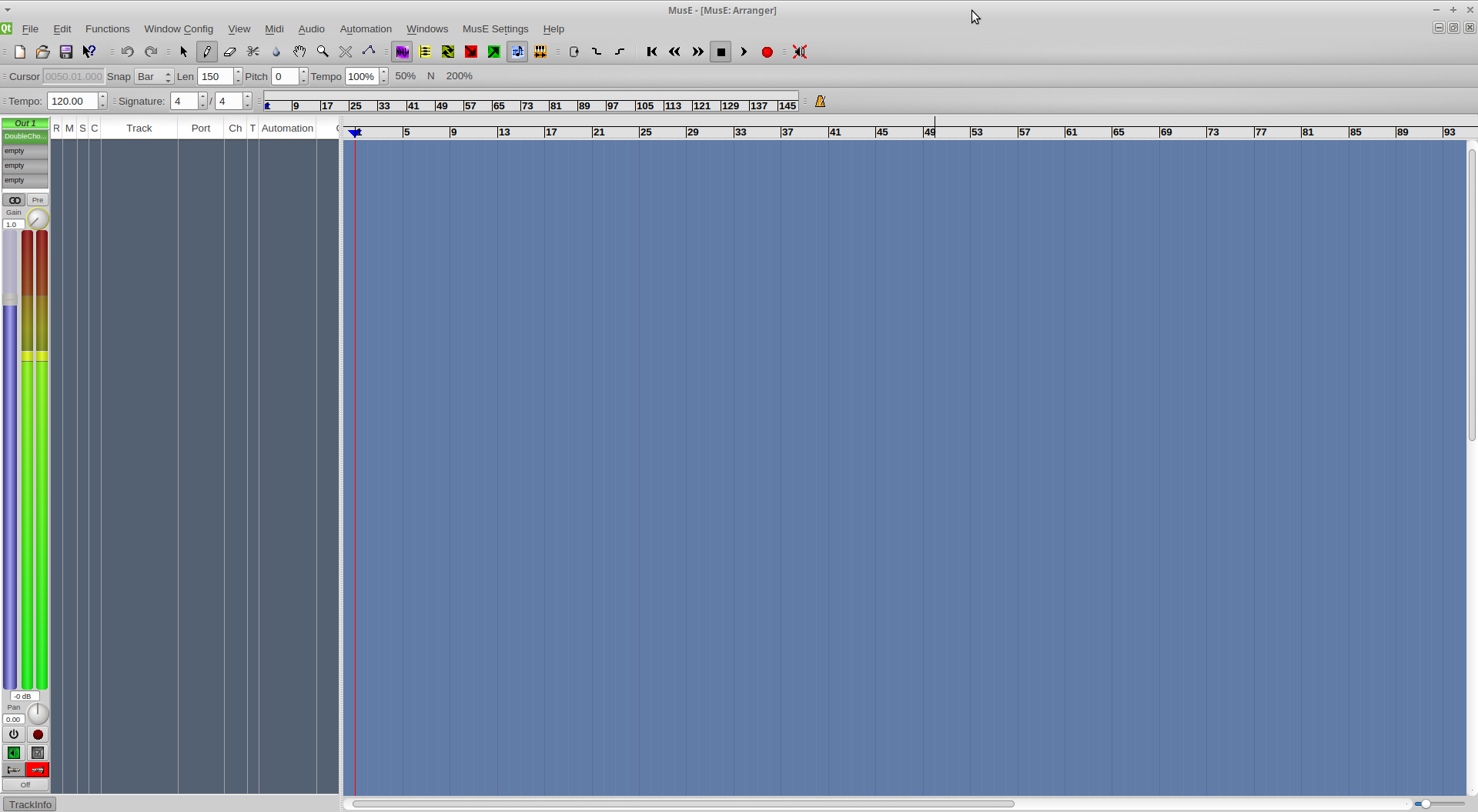Select the Pointer arrow tool

(184, 52)
